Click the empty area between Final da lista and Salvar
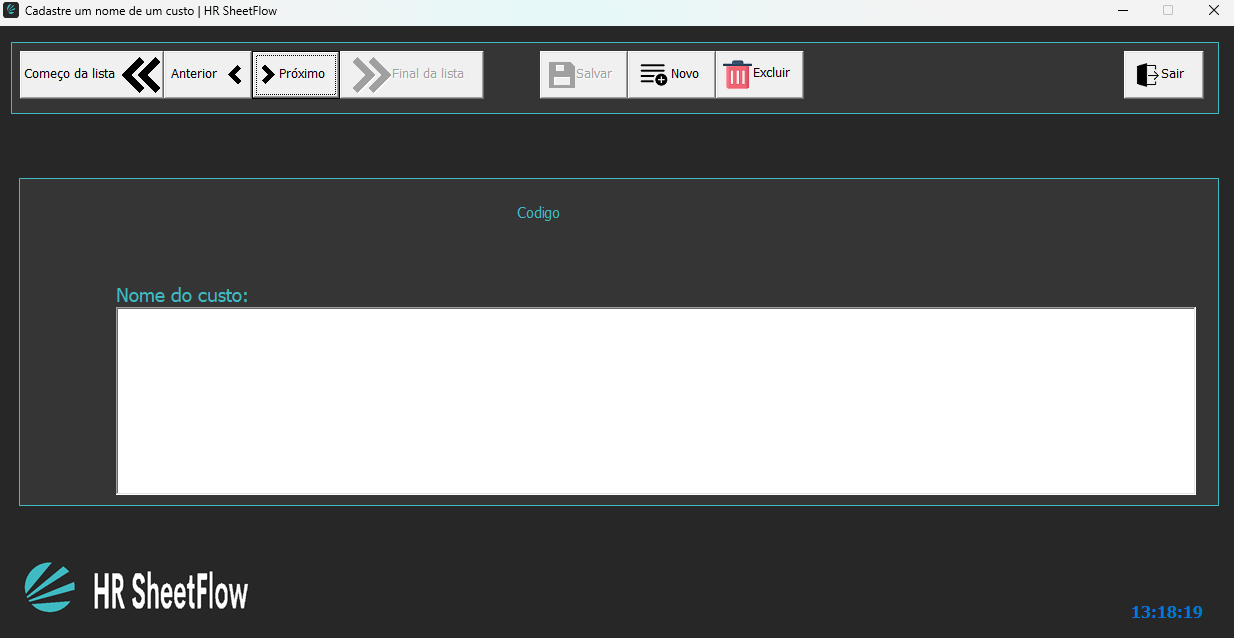 point(511,75)
